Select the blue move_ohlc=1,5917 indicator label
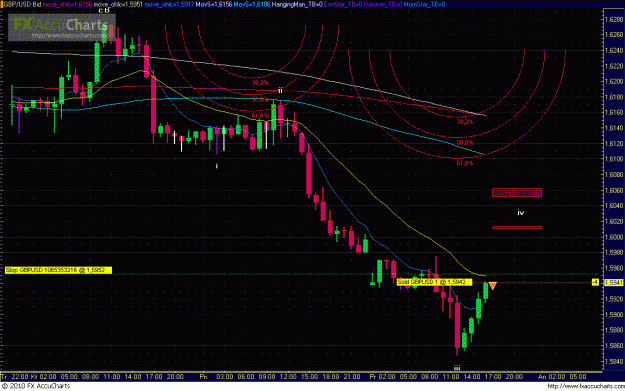The image size is (625, 391). pyautogui.click(x=169, y=4)
